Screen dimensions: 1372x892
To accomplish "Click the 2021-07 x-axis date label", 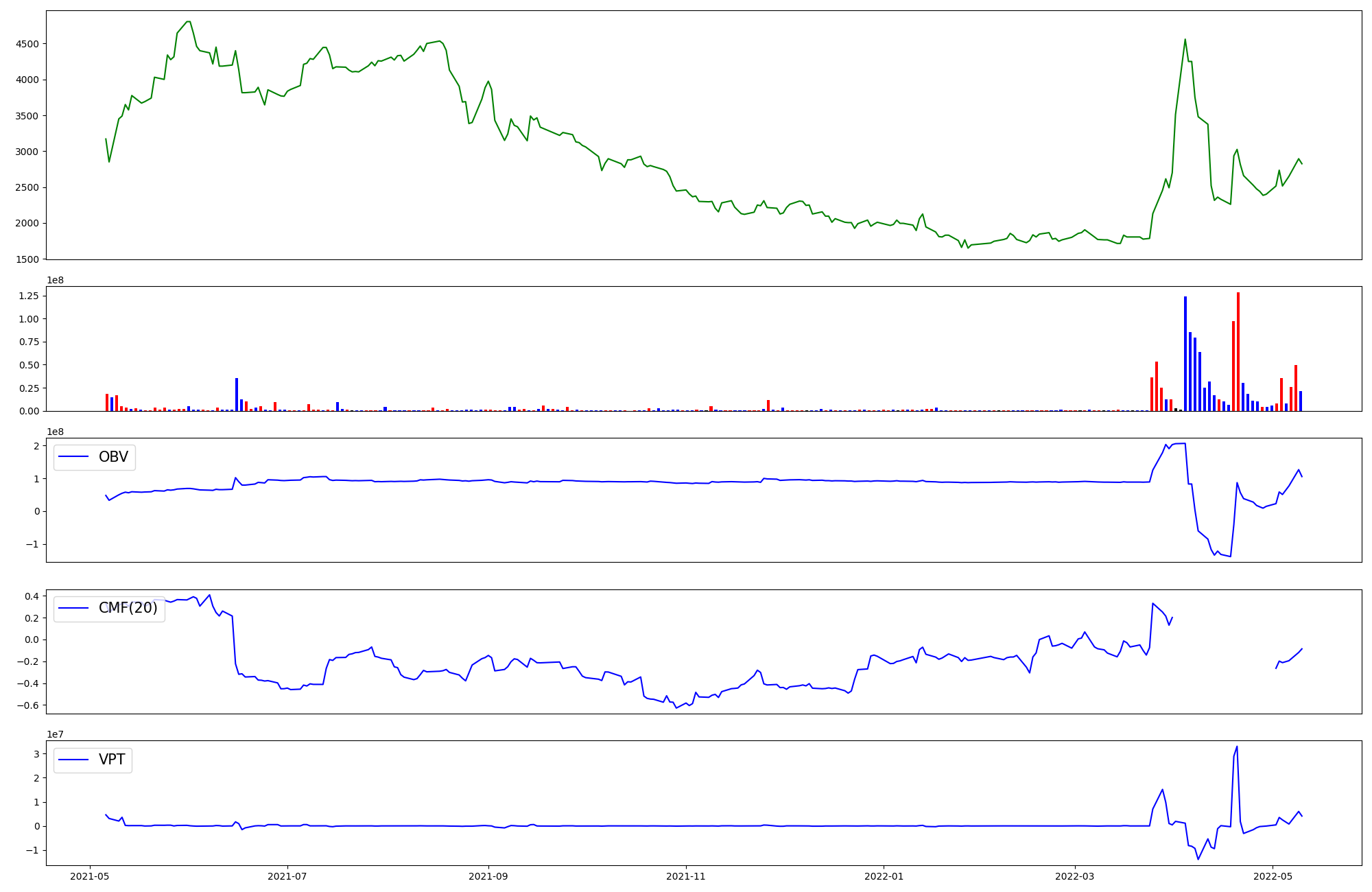I will click(x=287, y=876).
